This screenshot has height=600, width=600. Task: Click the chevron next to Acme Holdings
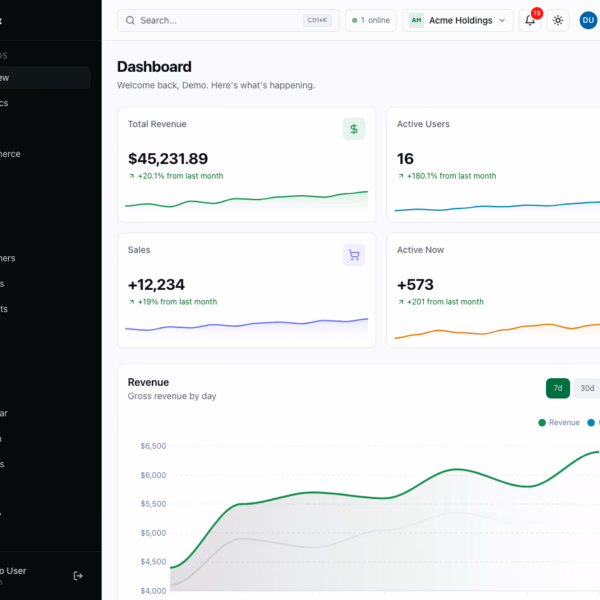click(502, 20)
